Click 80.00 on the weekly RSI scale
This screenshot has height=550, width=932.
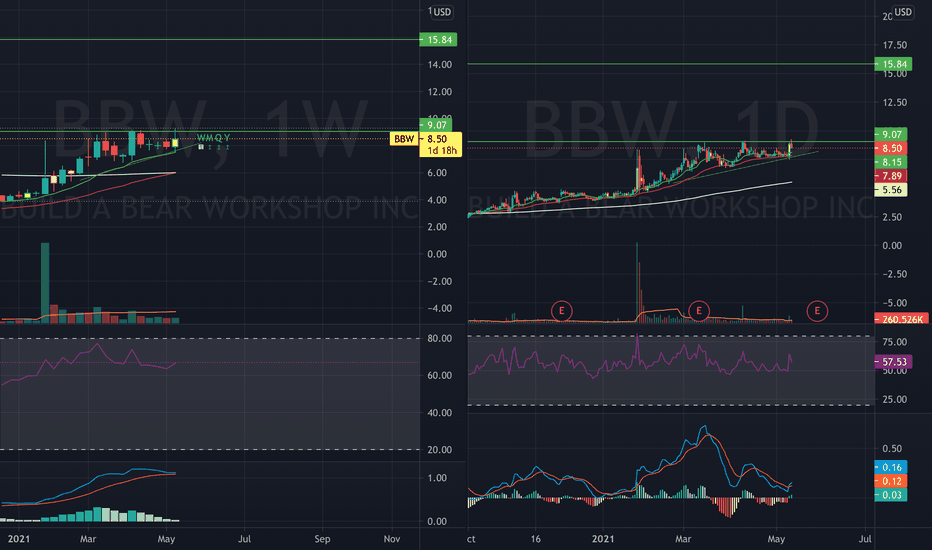439,338
